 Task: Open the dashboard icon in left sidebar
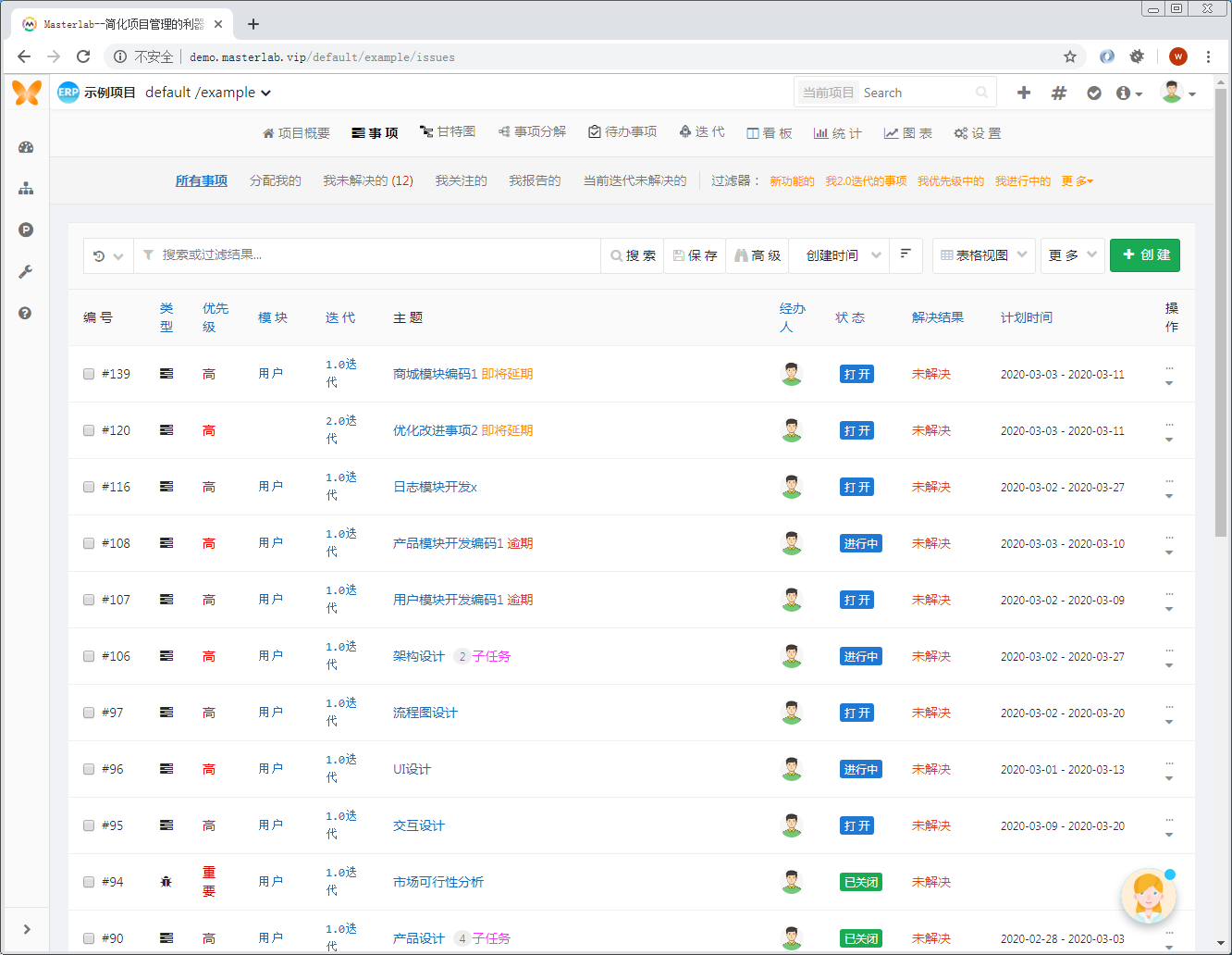[x=26, y=147]
